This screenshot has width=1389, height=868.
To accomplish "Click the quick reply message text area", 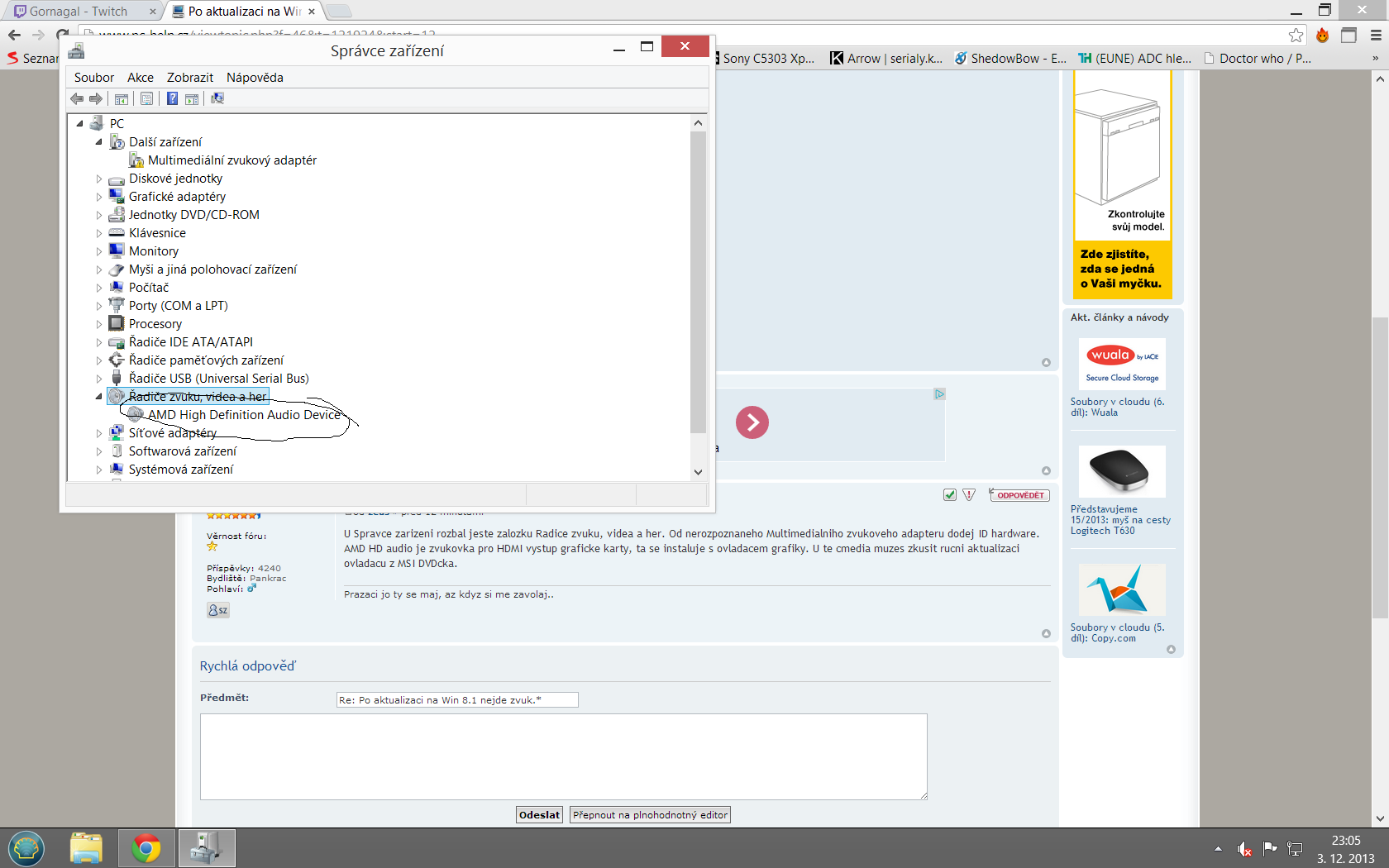I will (564, 756).
